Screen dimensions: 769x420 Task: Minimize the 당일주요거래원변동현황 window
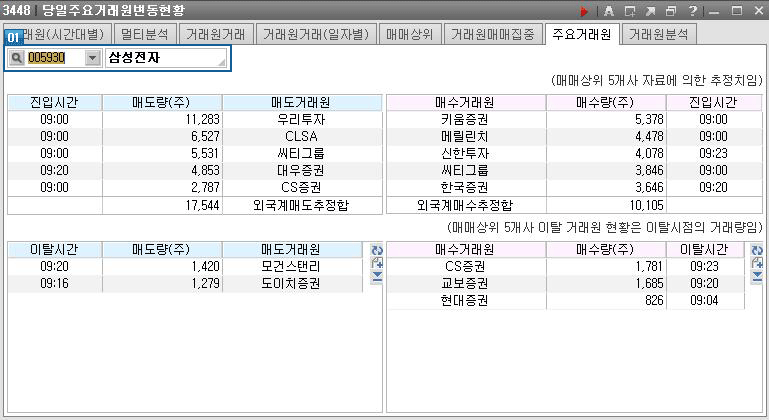(x=714, y=11)
